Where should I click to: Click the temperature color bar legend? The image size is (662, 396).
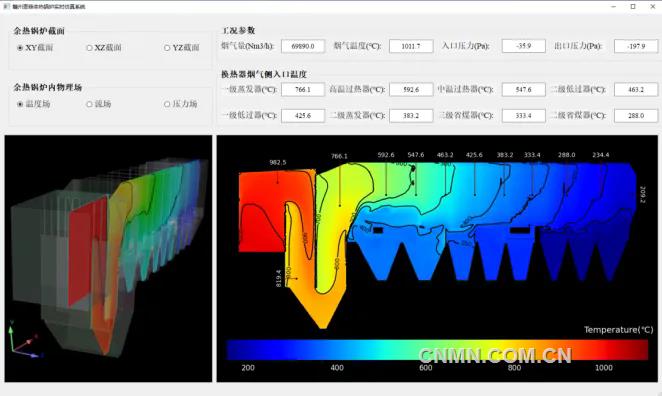[x=437, y=350]
